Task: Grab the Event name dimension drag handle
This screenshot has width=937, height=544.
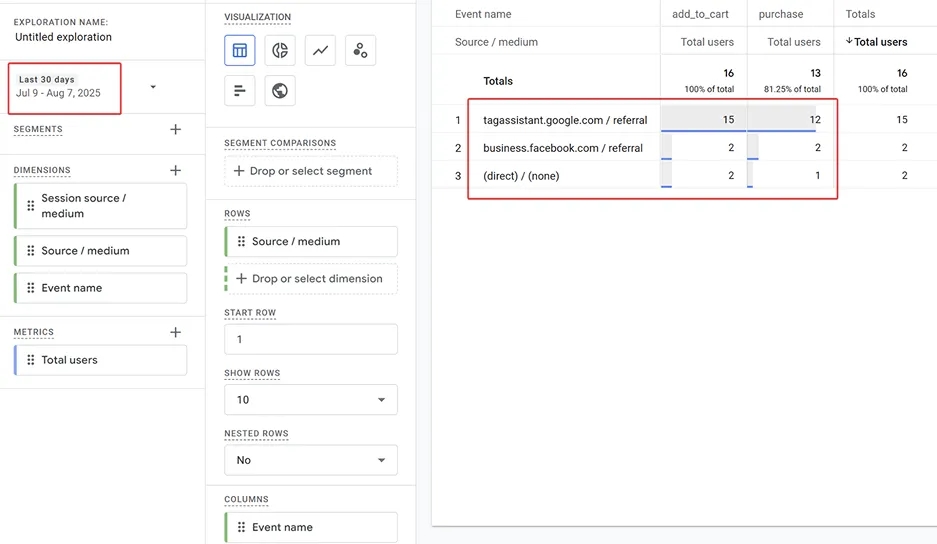Action: 30,288
